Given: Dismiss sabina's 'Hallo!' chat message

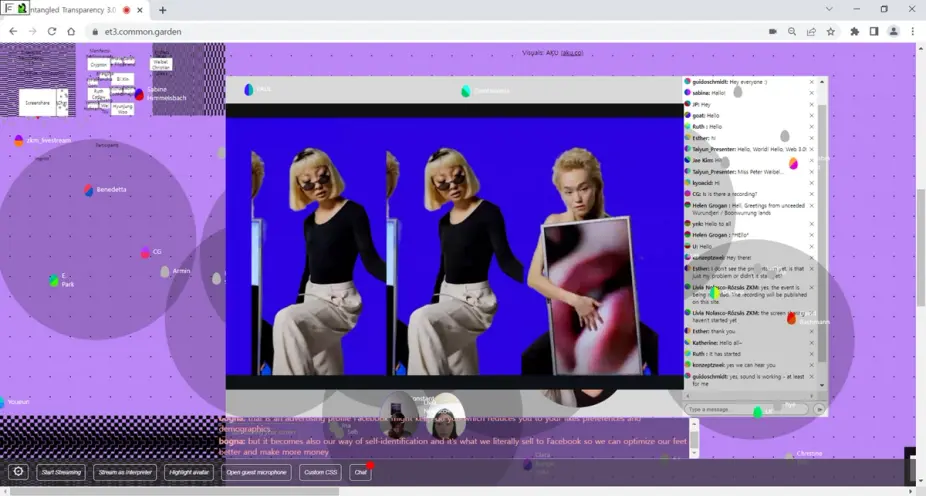Looking at the screenshot, I should pyautogui.click(x=811, y=93).
